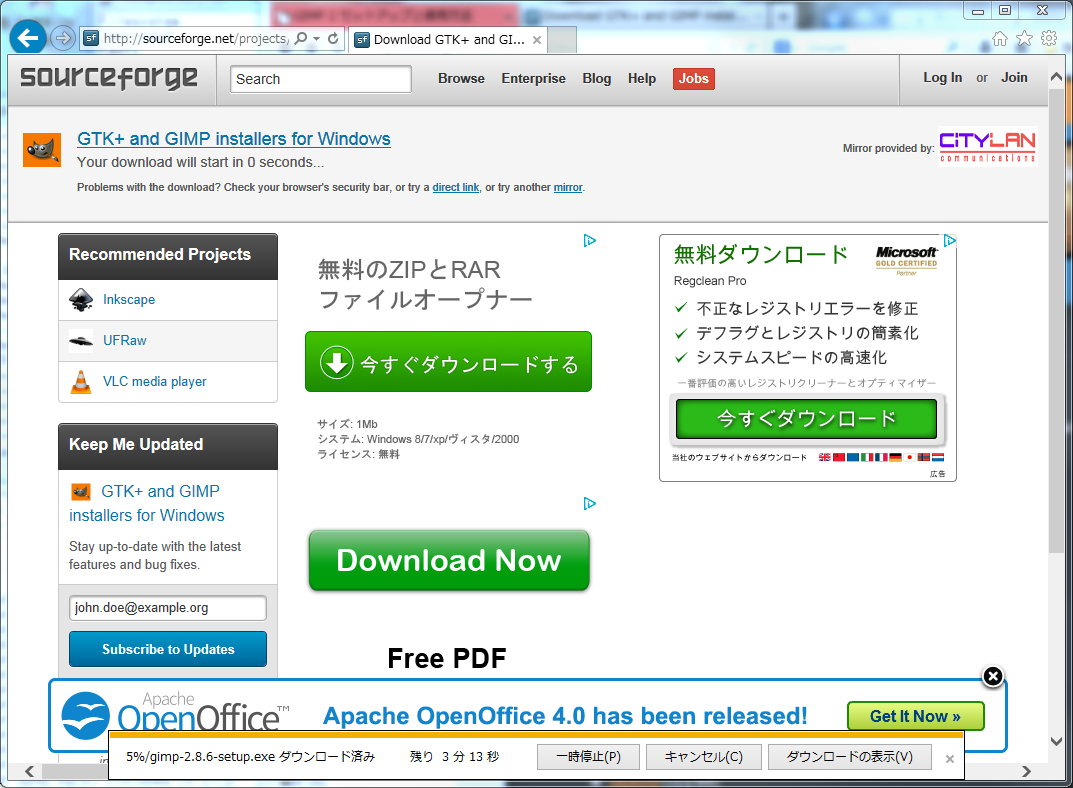Click the Inkscape project icon

coord(81,300)
